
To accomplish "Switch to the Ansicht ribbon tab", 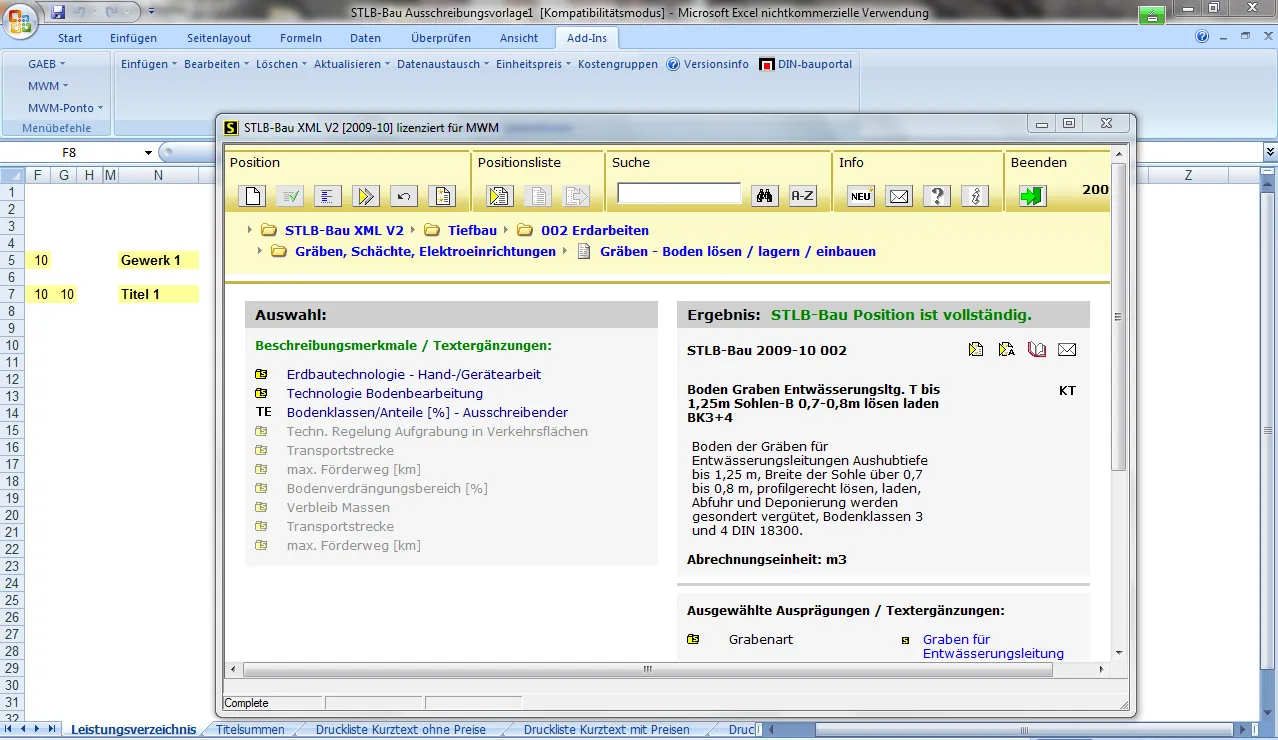I will [519, 38].
